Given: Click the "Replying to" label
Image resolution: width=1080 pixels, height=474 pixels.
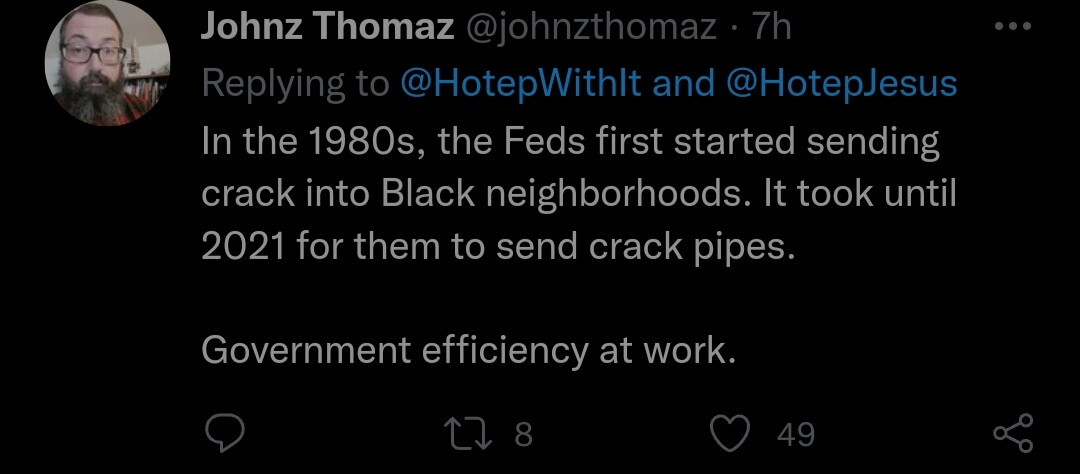Looking at the screenshot, I should tap(295, 84).
